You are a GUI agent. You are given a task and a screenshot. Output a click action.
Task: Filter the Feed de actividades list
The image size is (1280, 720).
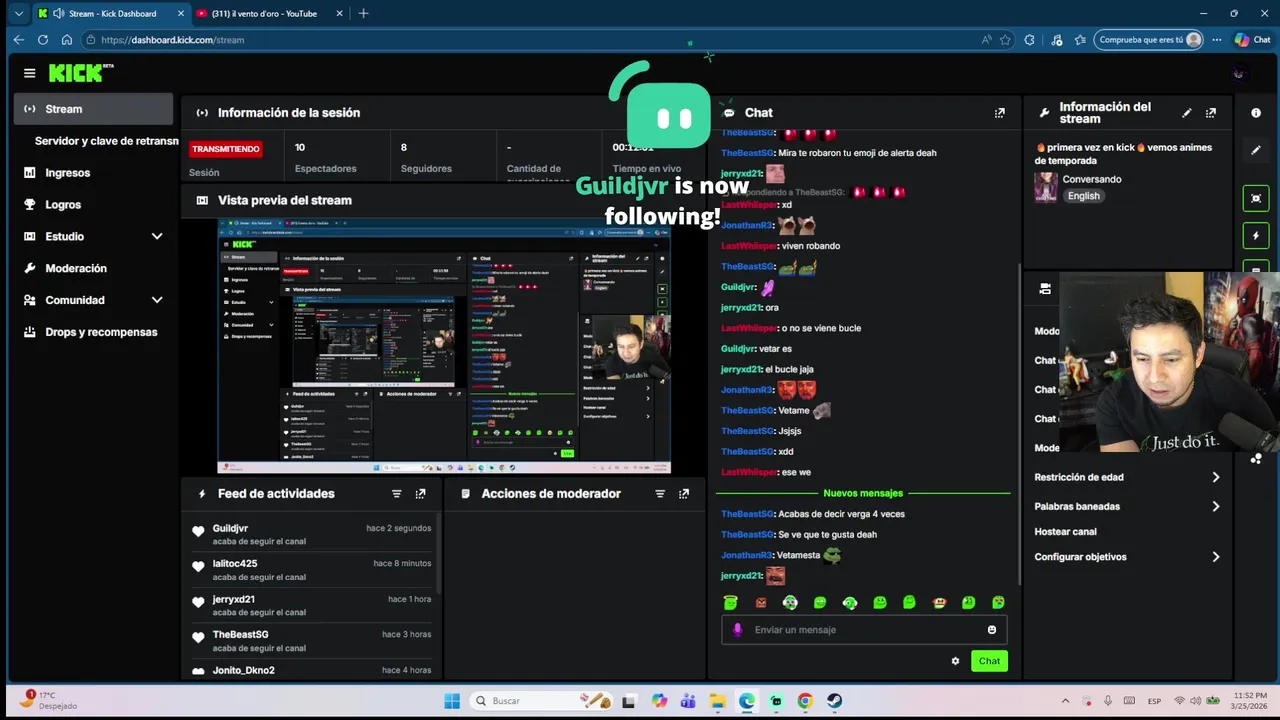[x=397, y=494]
